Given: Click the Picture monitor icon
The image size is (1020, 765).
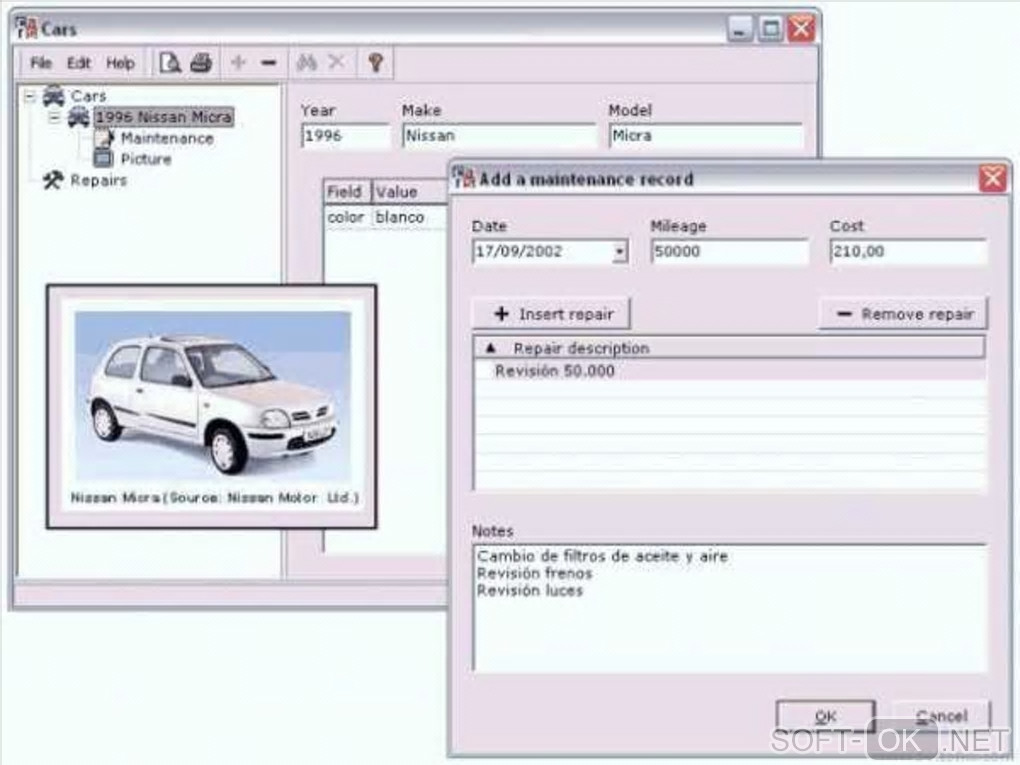Looking at the screenshot, I should coord(104,159).
